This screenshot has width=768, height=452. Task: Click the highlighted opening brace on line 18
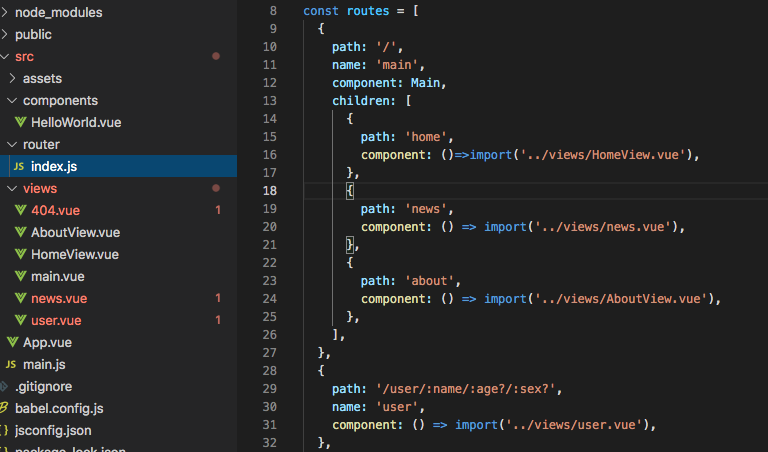pos(350,190)
